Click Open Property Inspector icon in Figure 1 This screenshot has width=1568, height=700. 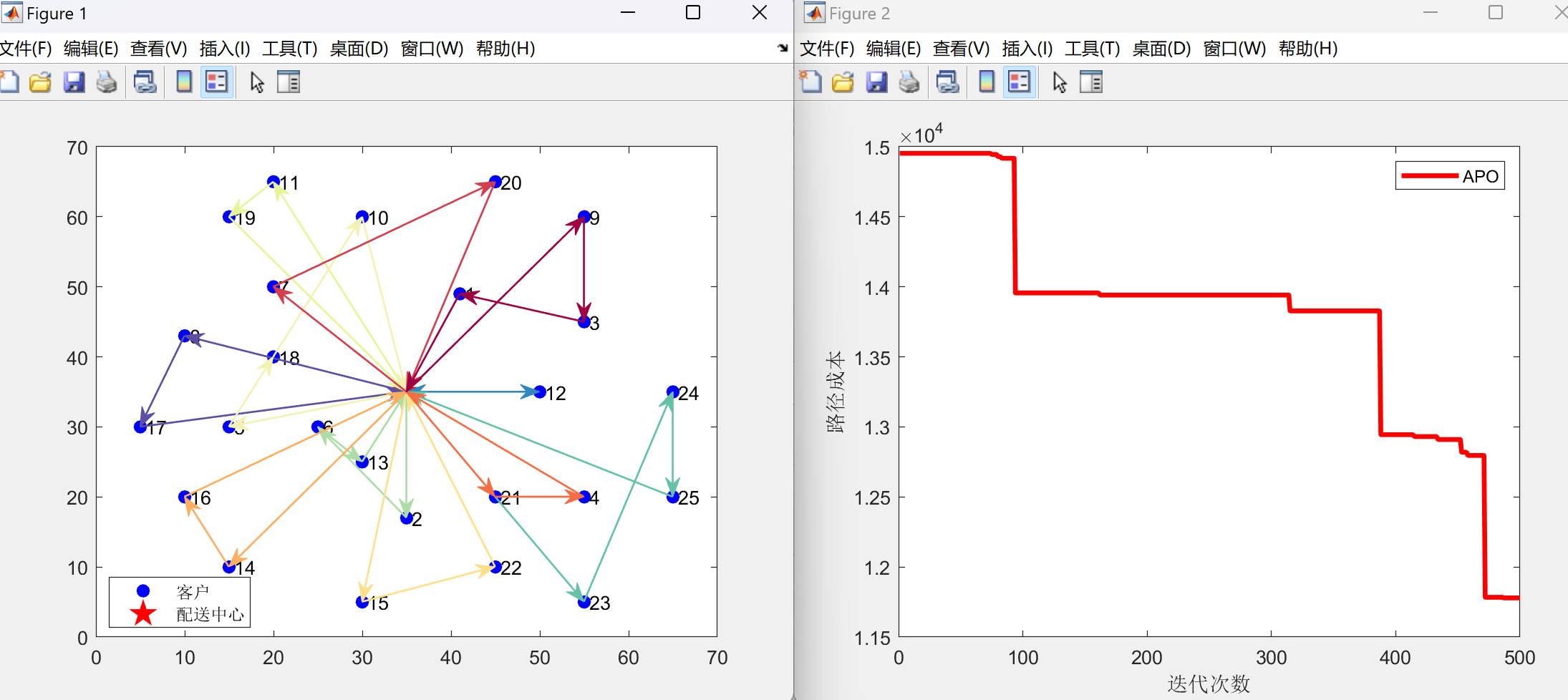pos(289,82)
